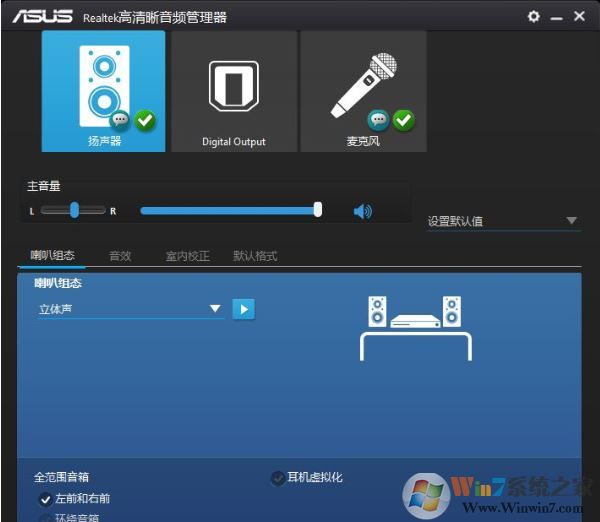Viewport: 600px width, 522px height.
Task: Click the main volume slider handle
Action: click(x=318, y=210)
